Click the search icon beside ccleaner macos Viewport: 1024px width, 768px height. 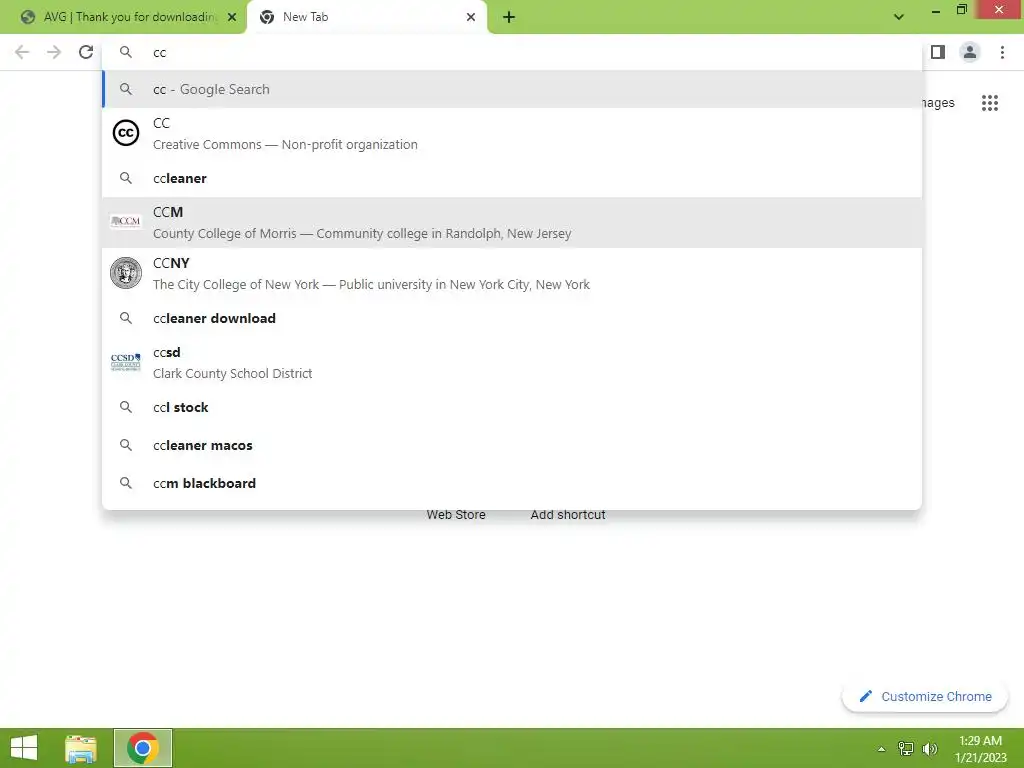125,445
